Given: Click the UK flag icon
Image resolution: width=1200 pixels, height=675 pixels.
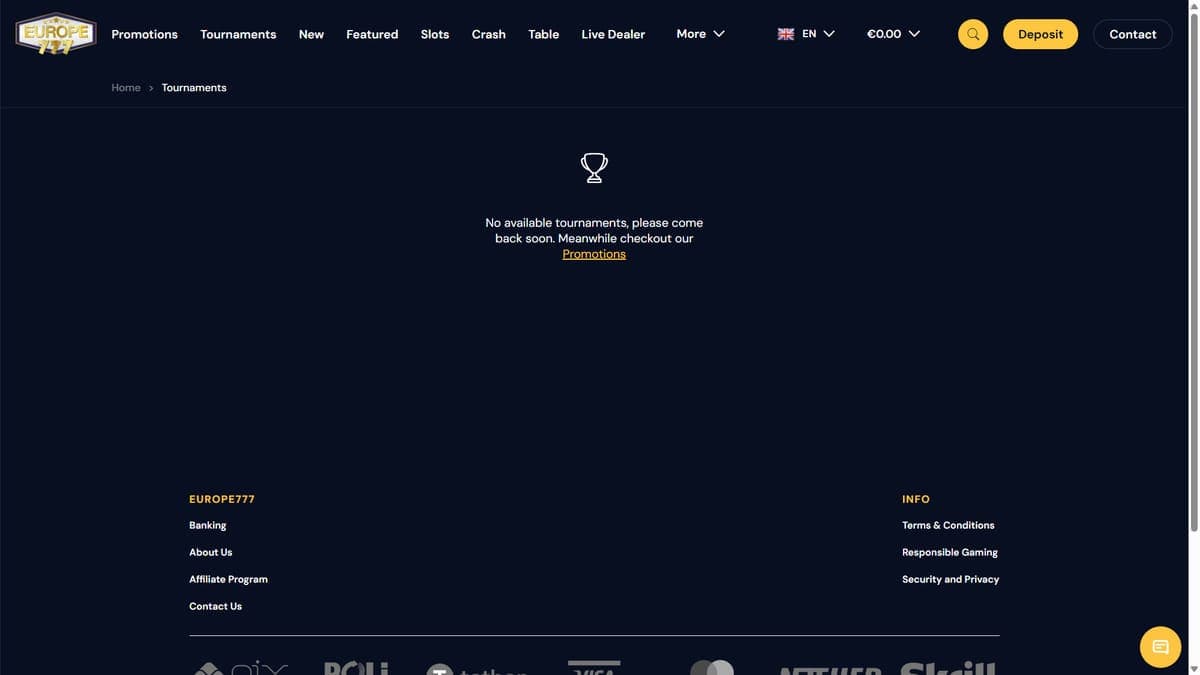Looking at the screenshot, I should tap(786, 34).
